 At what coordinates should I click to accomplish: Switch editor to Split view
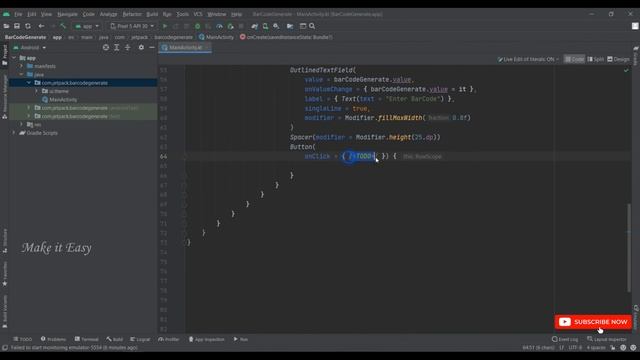pyautogui.click(x=596, y=60)
